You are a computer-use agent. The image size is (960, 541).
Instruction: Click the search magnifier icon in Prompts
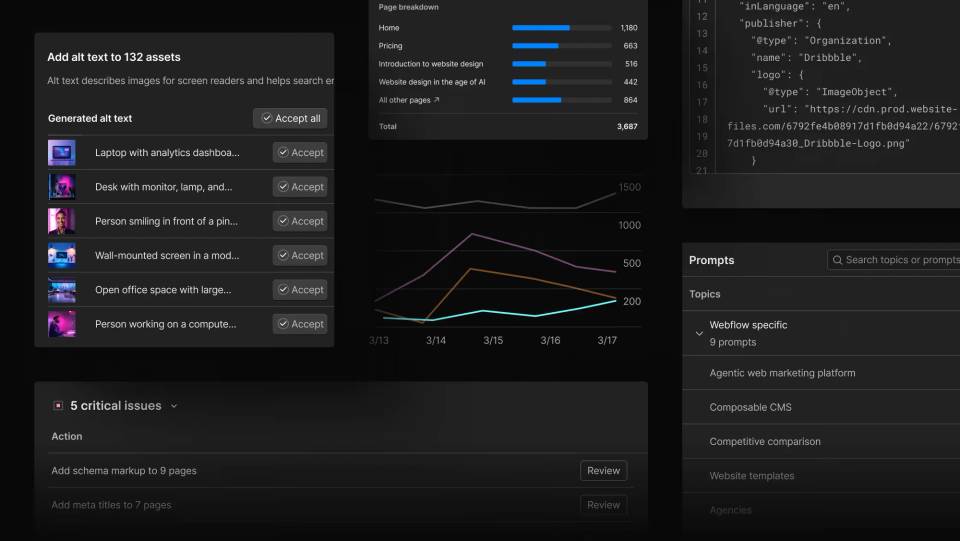coord(837,260)
